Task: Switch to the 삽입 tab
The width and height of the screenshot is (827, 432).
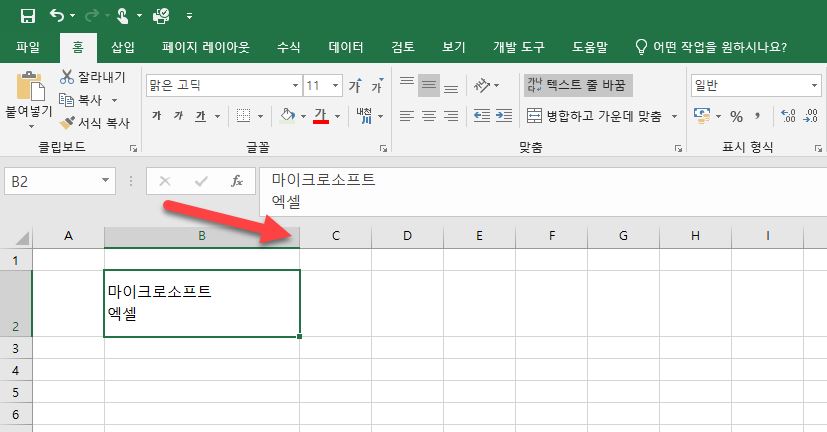Action: tap(122, 47)
